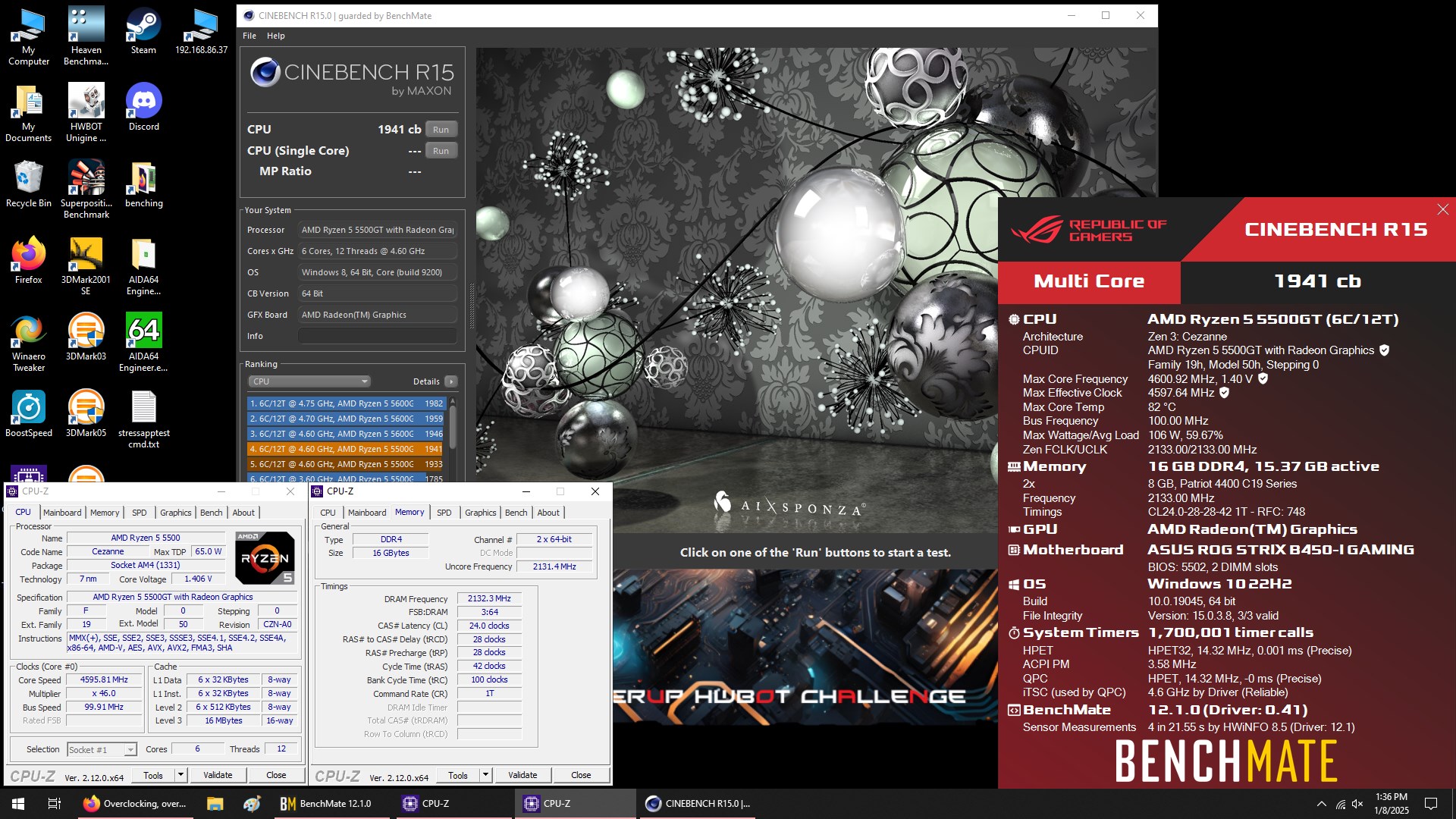The width and height of the screenshot is (1456, 819).
Task: Open About tab in left CPU-Z
Action: (x=243, y=513)
